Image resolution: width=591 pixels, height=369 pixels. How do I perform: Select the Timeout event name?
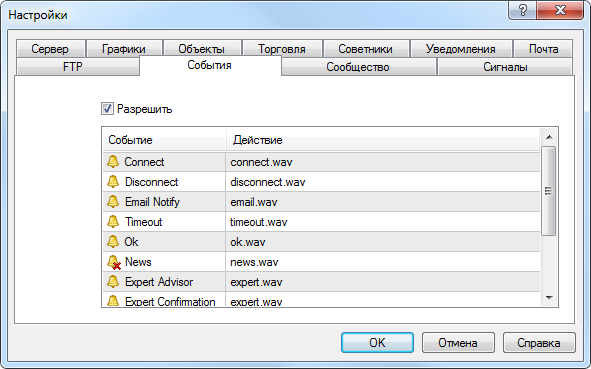tap(144, 222)
